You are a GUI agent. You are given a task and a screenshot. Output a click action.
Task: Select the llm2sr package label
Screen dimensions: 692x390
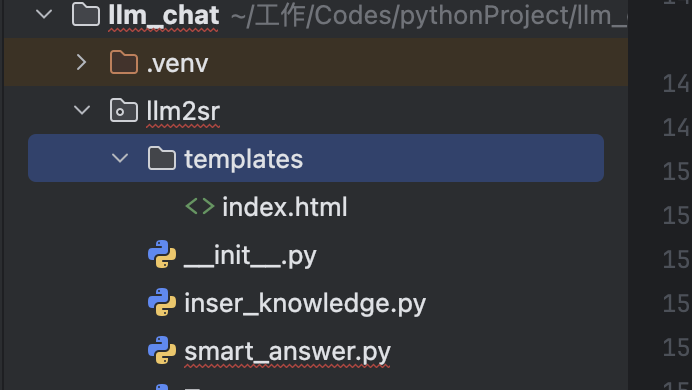pyautogui.click(x=183, y=111)
